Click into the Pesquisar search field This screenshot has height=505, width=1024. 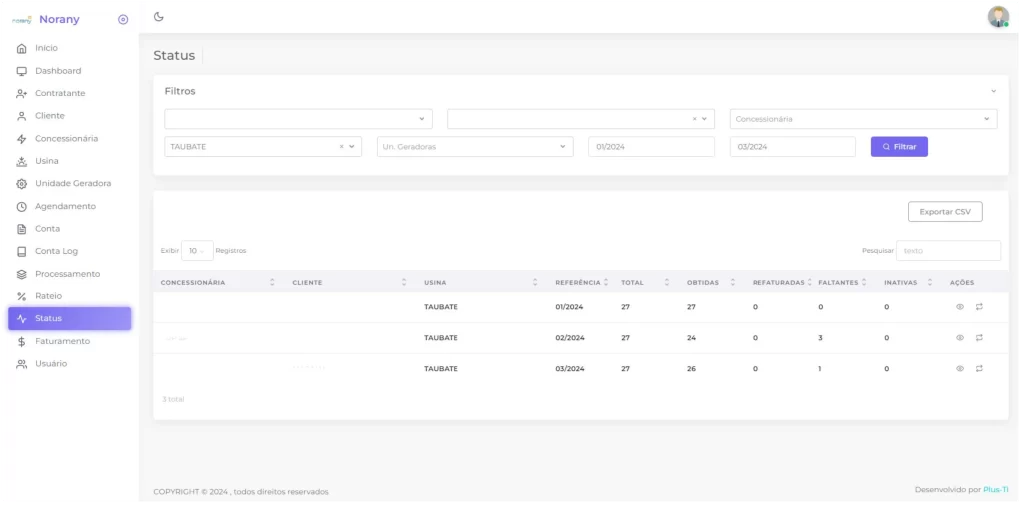point(947,251)
